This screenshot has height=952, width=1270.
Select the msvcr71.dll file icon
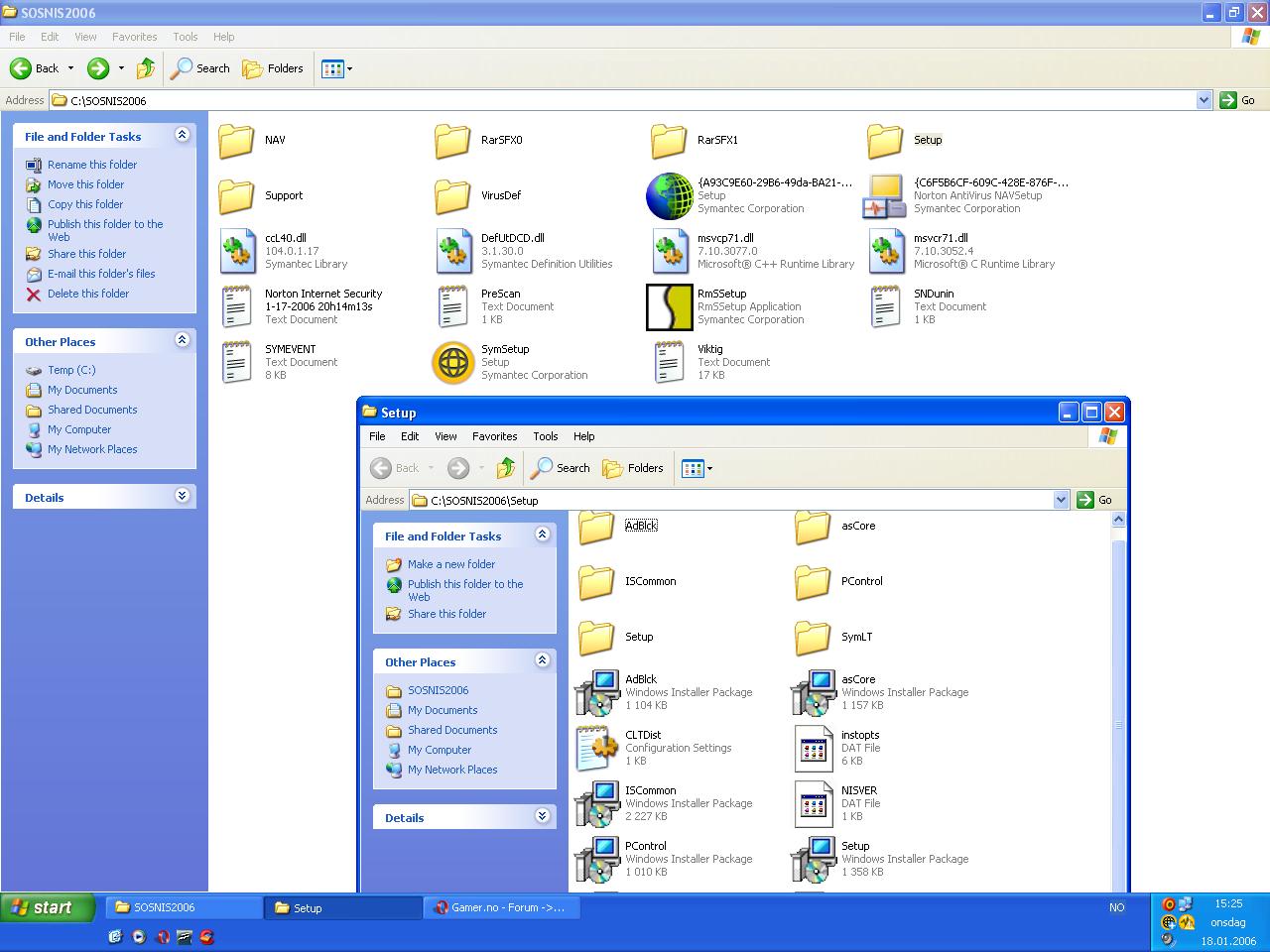pyautogui.click(x=887, y=251)
